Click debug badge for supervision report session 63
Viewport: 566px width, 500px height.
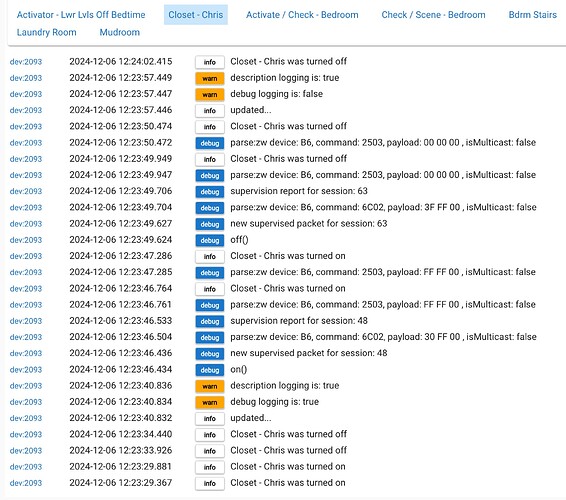210,192
